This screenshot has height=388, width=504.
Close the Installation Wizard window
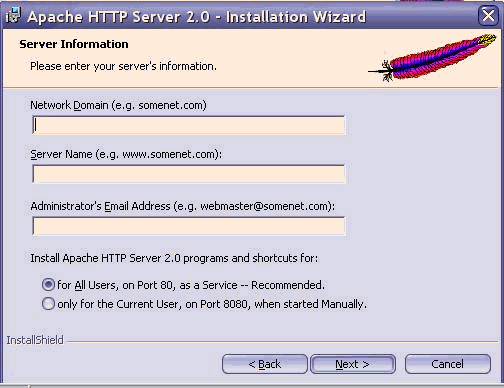[x=489, y=15]
